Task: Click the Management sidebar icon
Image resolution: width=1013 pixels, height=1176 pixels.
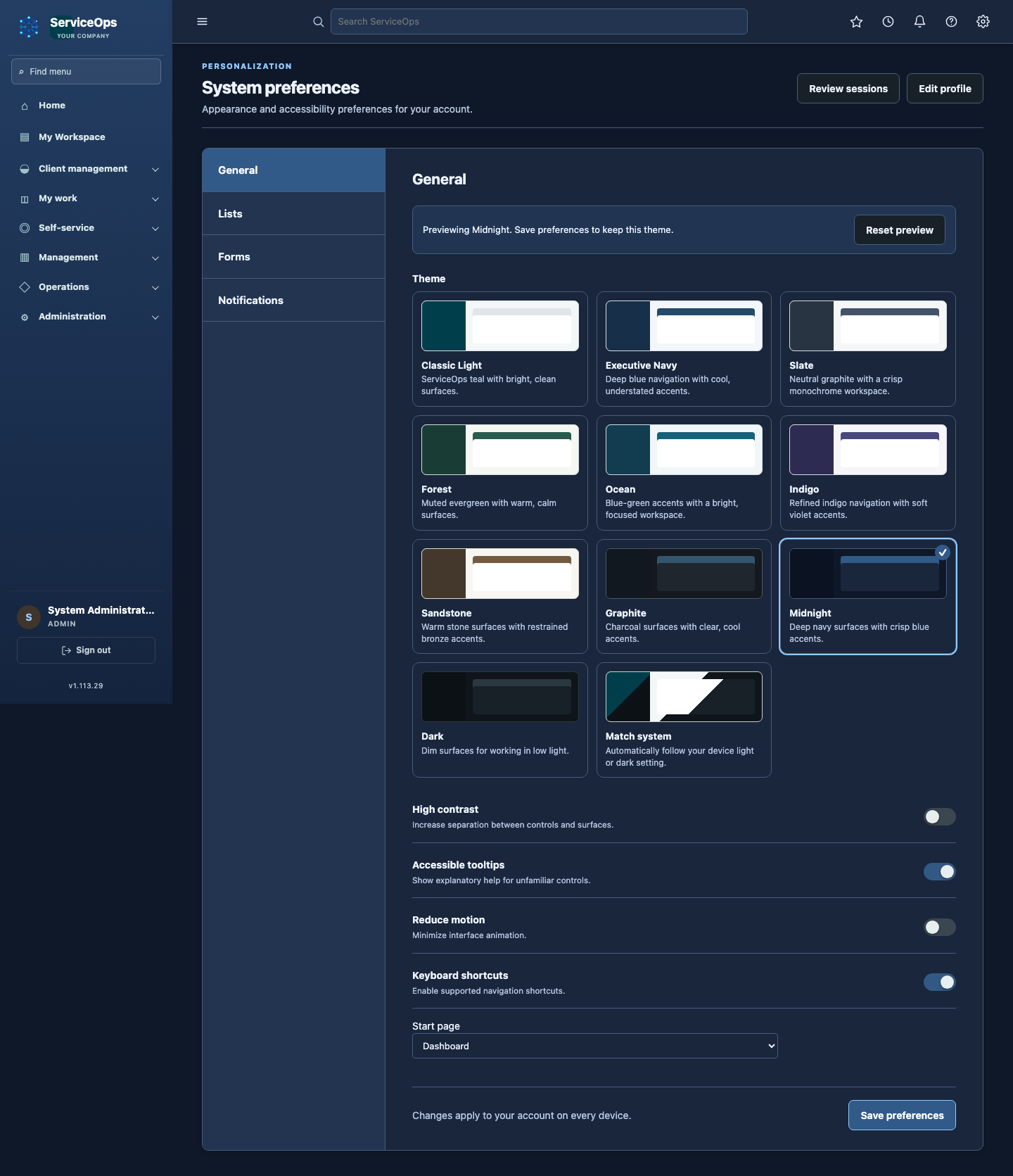Action: pyautogui.click(x=25, y=258)
